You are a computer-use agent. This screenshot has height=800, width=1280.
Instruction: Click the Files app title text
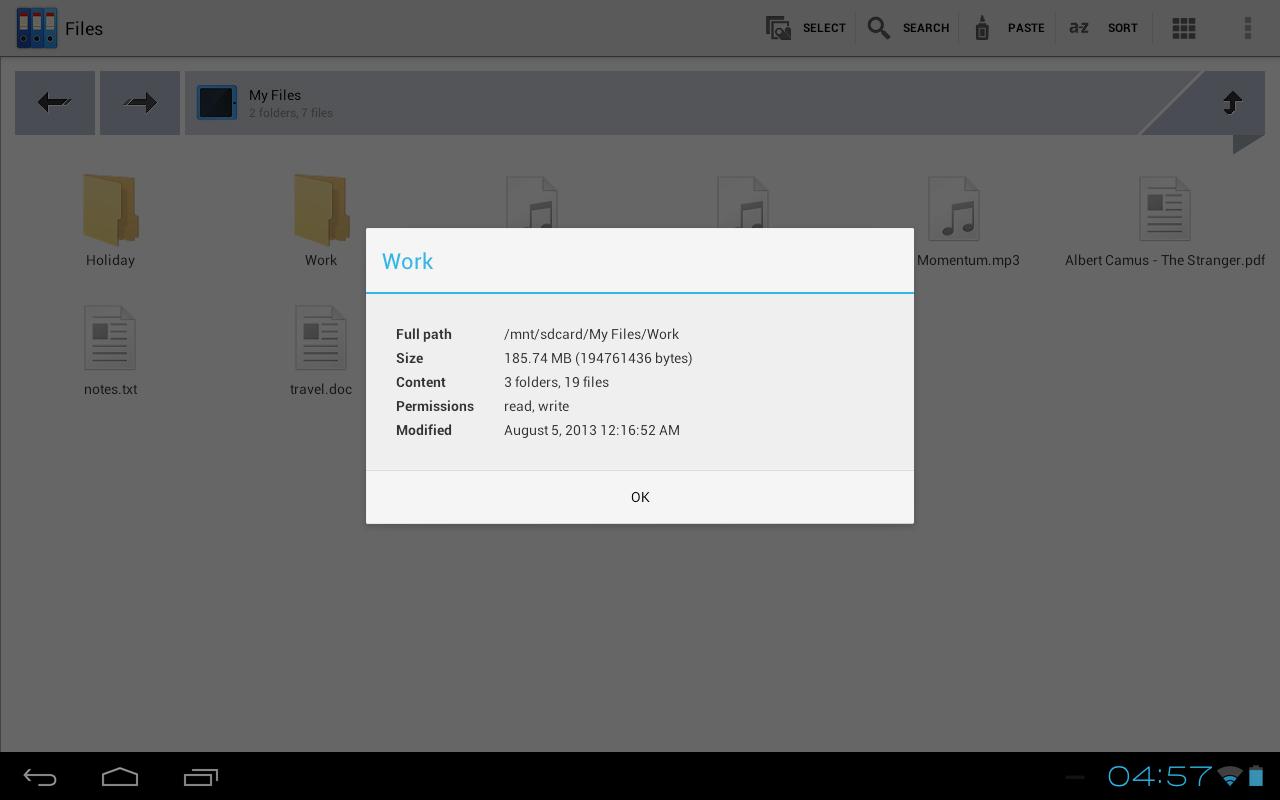tap(84, 29)
